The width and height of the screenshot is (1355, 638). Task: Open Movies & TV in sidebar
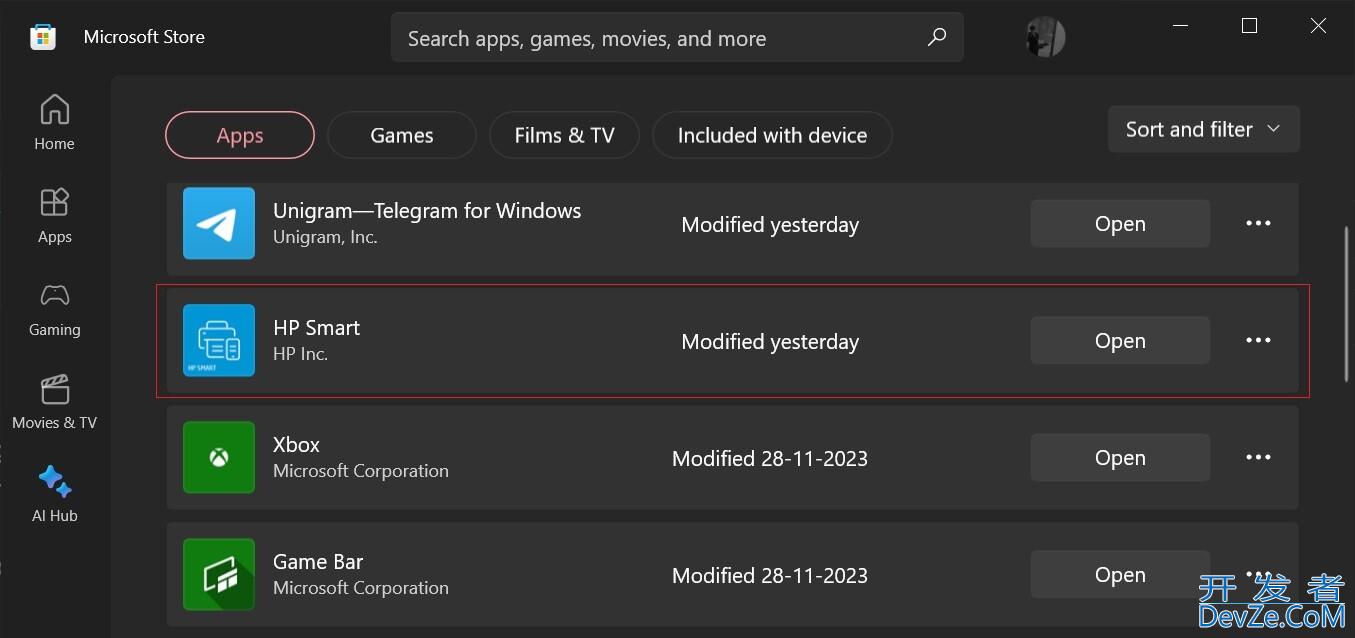pyautogui.click(x=54, y=401)
